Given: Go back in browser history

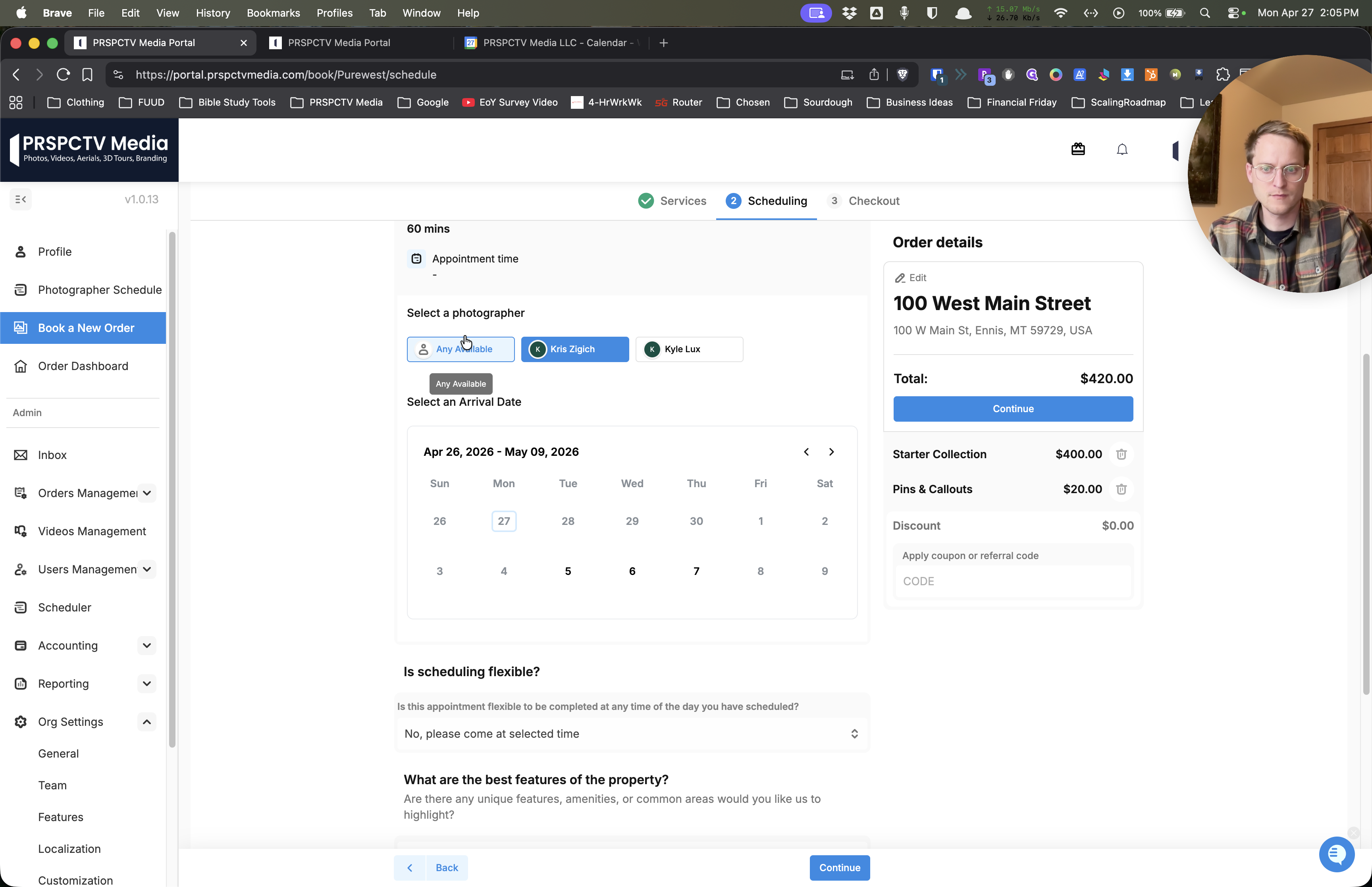Looking at the screenshot, I should [16, 75].
